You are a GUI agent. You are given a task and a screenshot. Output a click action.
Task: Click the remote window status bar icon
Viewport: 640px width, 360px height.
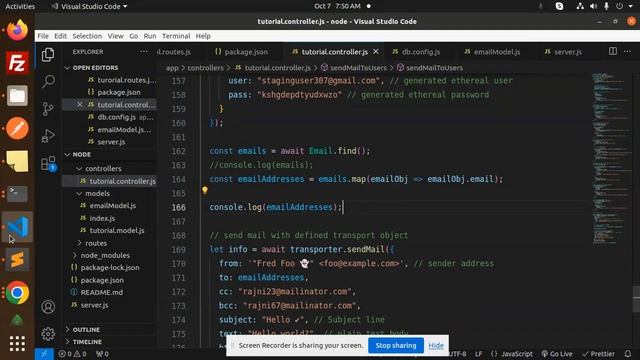click(44, 354)
